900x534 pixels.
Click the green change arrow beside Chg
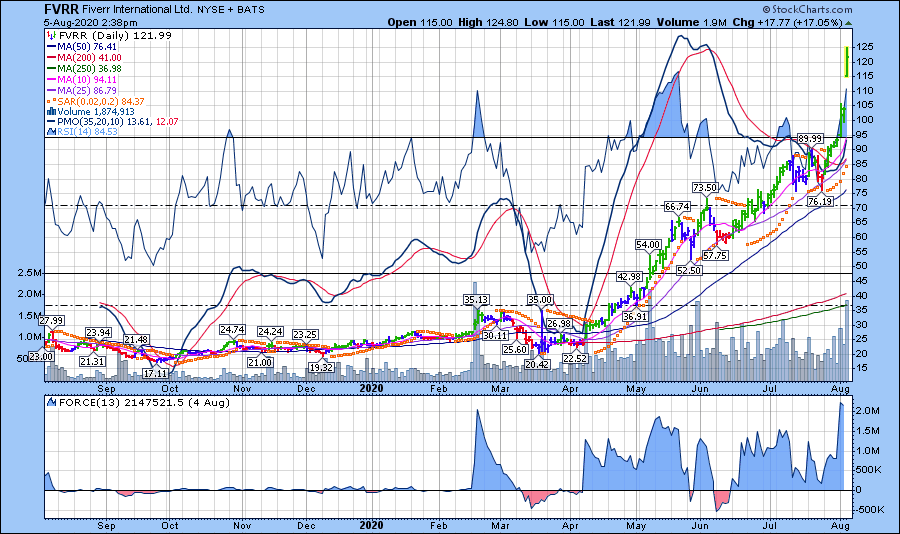pos(848,22)
